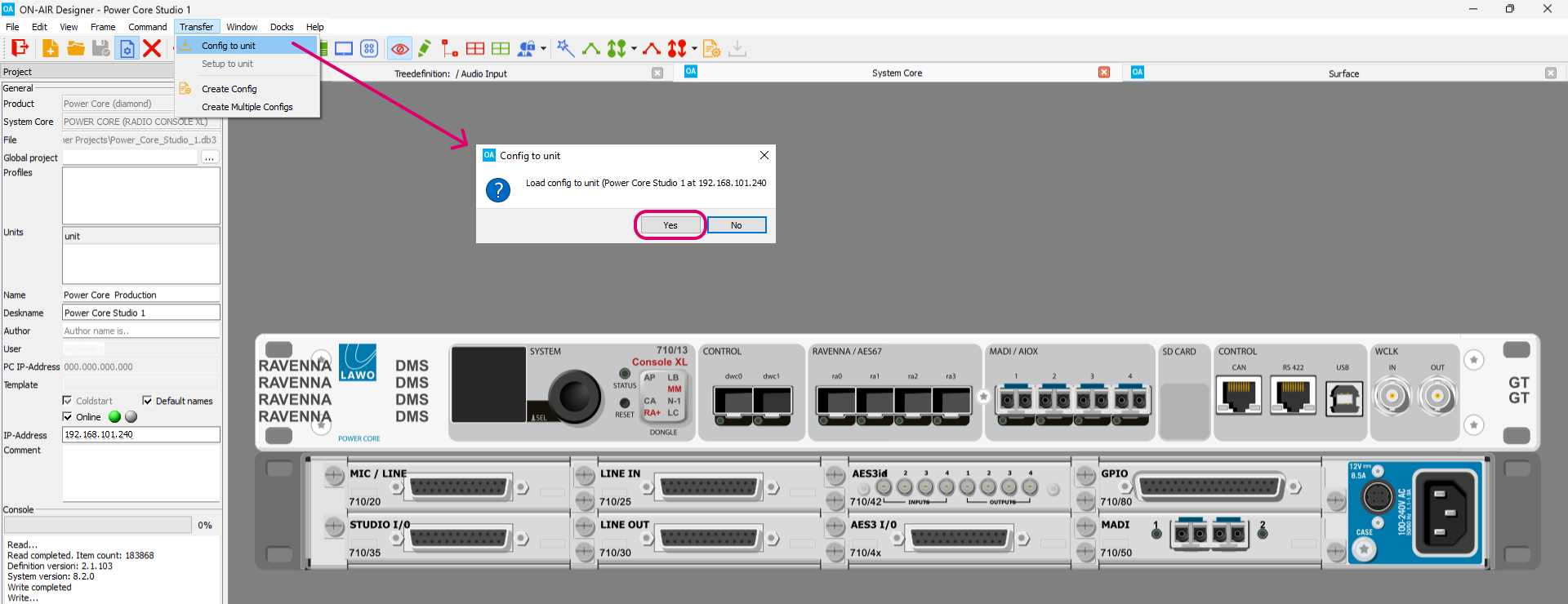Create a new project file
This screenshot has width=1568, height=604.
50,48
